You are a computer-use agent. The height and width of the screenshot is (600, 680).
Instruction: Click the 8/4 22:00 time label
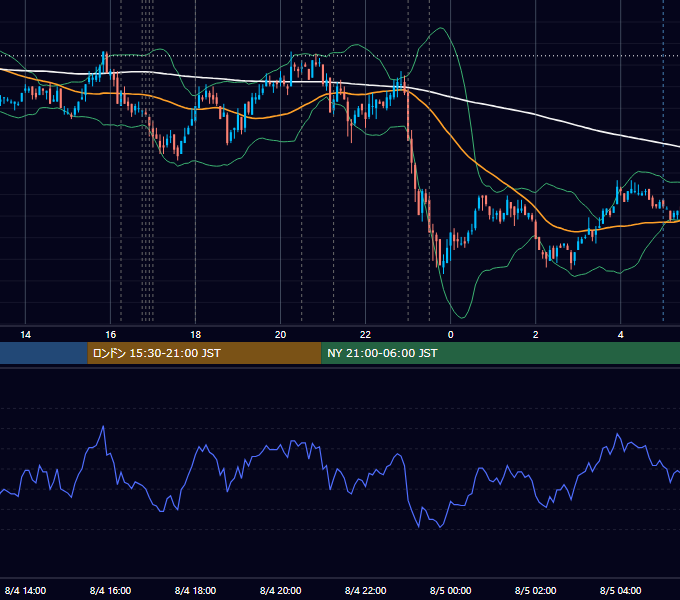pos(366,590)
